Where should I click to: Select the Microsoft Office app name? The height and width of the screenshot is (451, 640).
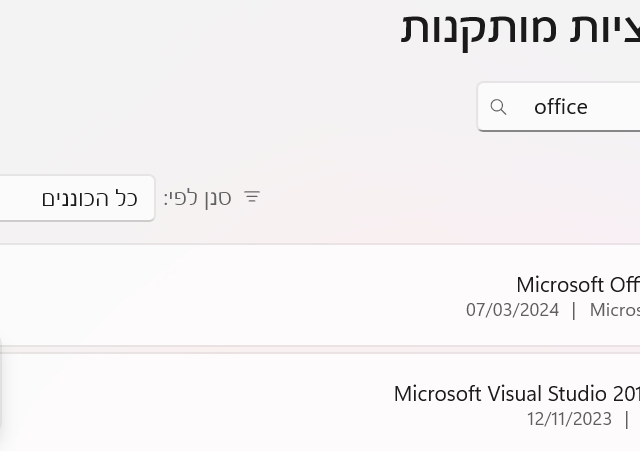click(577, 285)
